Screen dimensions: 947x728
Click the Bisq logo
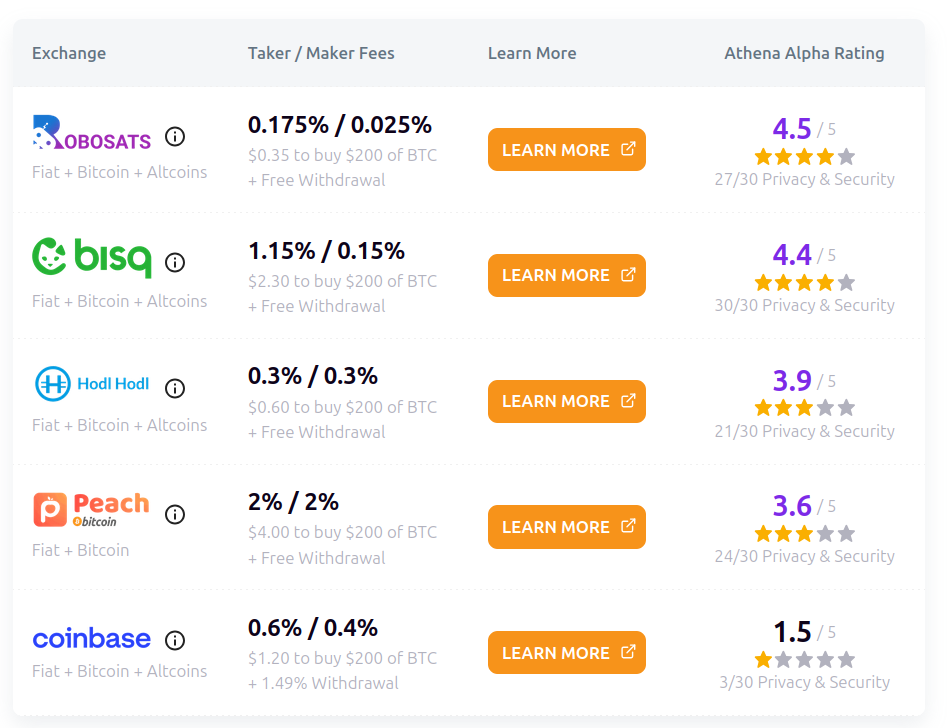92,257
